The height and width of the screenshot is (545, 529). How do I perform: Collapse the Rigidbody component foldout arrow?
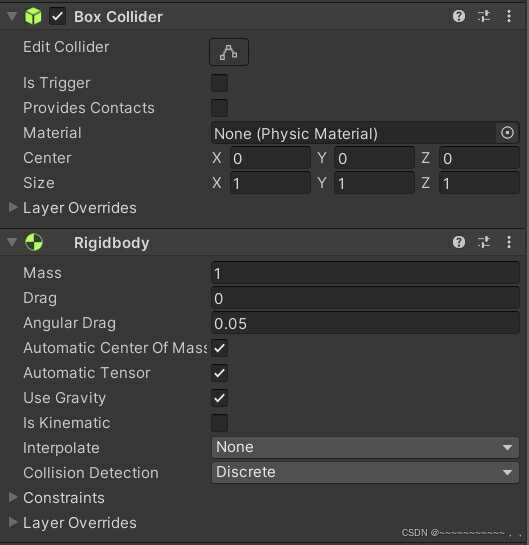click(x=12, y=242)
